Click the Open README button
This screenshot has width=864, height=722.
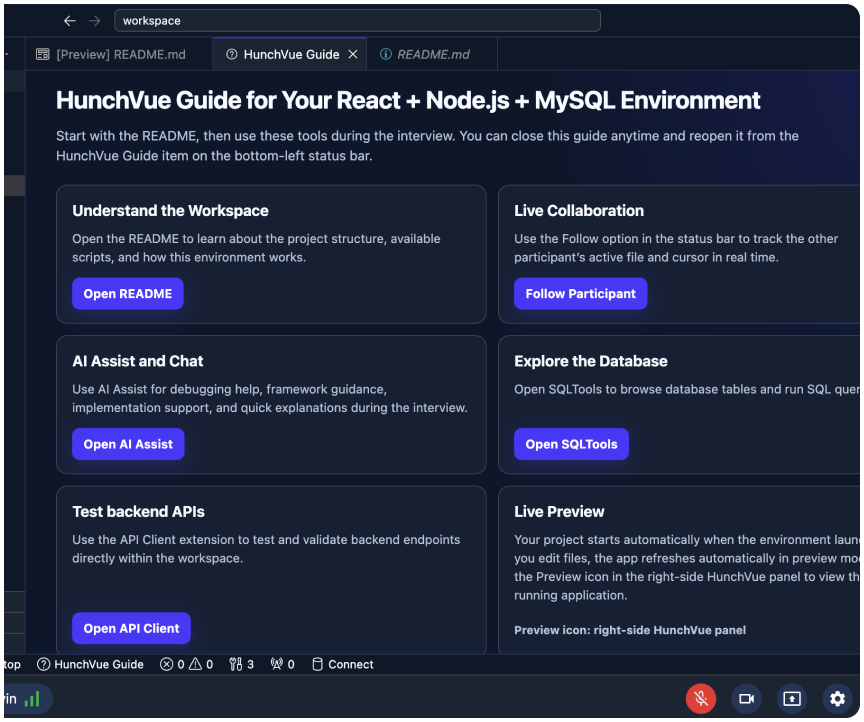click(x=128, y=294)
